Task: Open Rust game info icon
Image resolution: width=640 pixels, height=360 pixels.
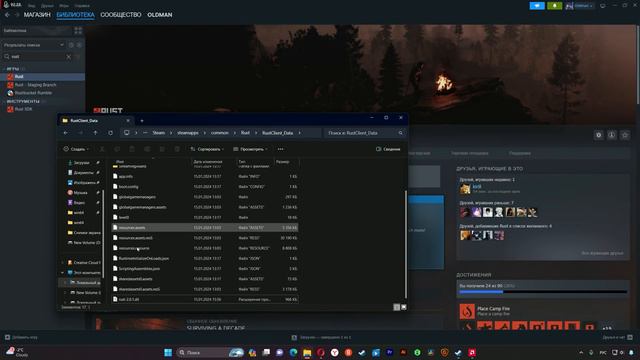Action: (611, 135)
